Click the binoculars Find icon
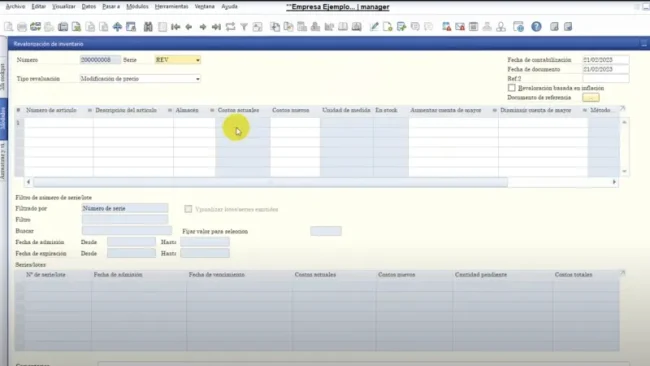650x366 pixels. click(x=148, y=27)
